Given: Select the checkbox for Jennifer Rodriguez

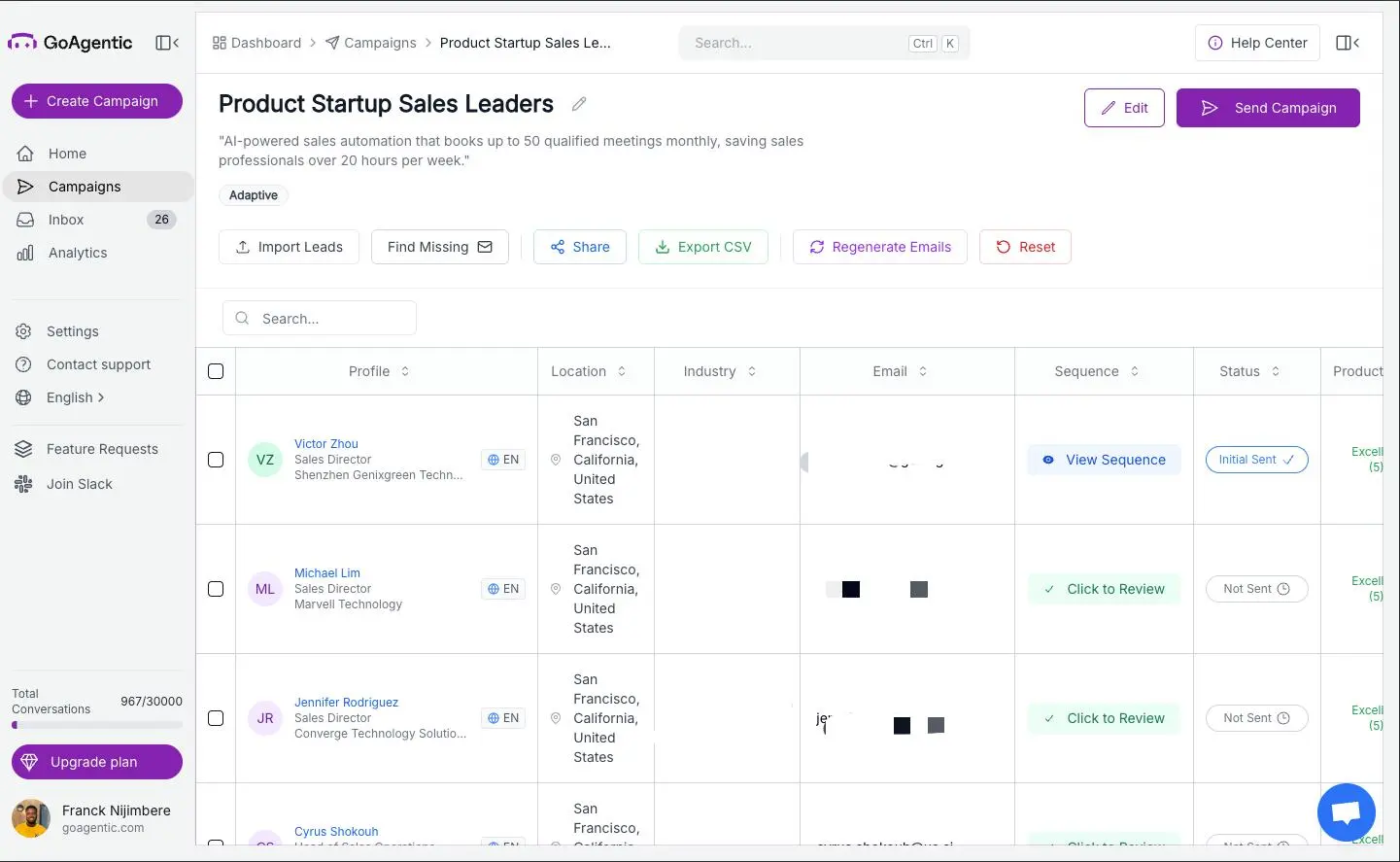Looking at the screenshot, I should [216, 718].
